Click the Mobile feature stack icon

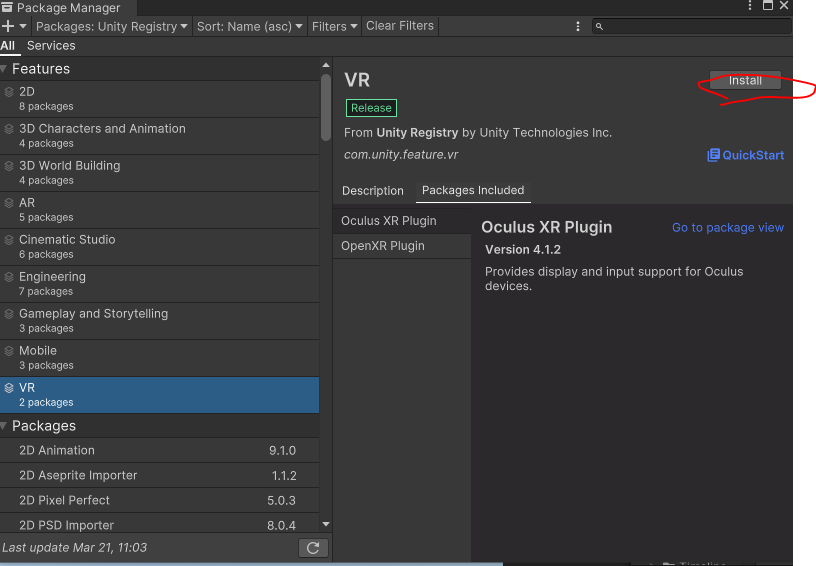9,351
